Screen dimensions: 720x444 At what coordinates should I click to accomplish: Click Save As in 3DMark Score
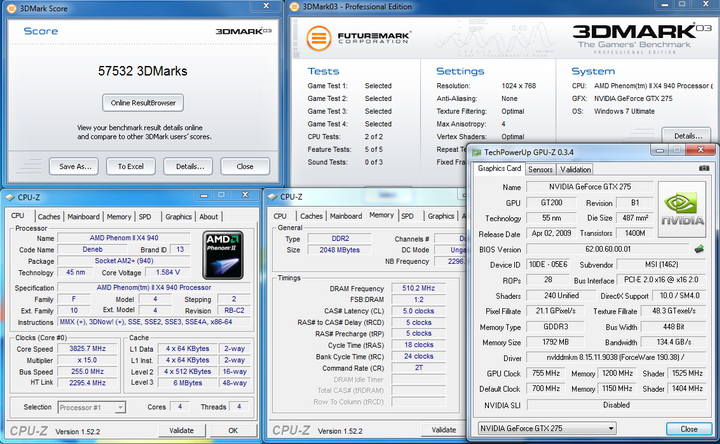coord(75,167)
